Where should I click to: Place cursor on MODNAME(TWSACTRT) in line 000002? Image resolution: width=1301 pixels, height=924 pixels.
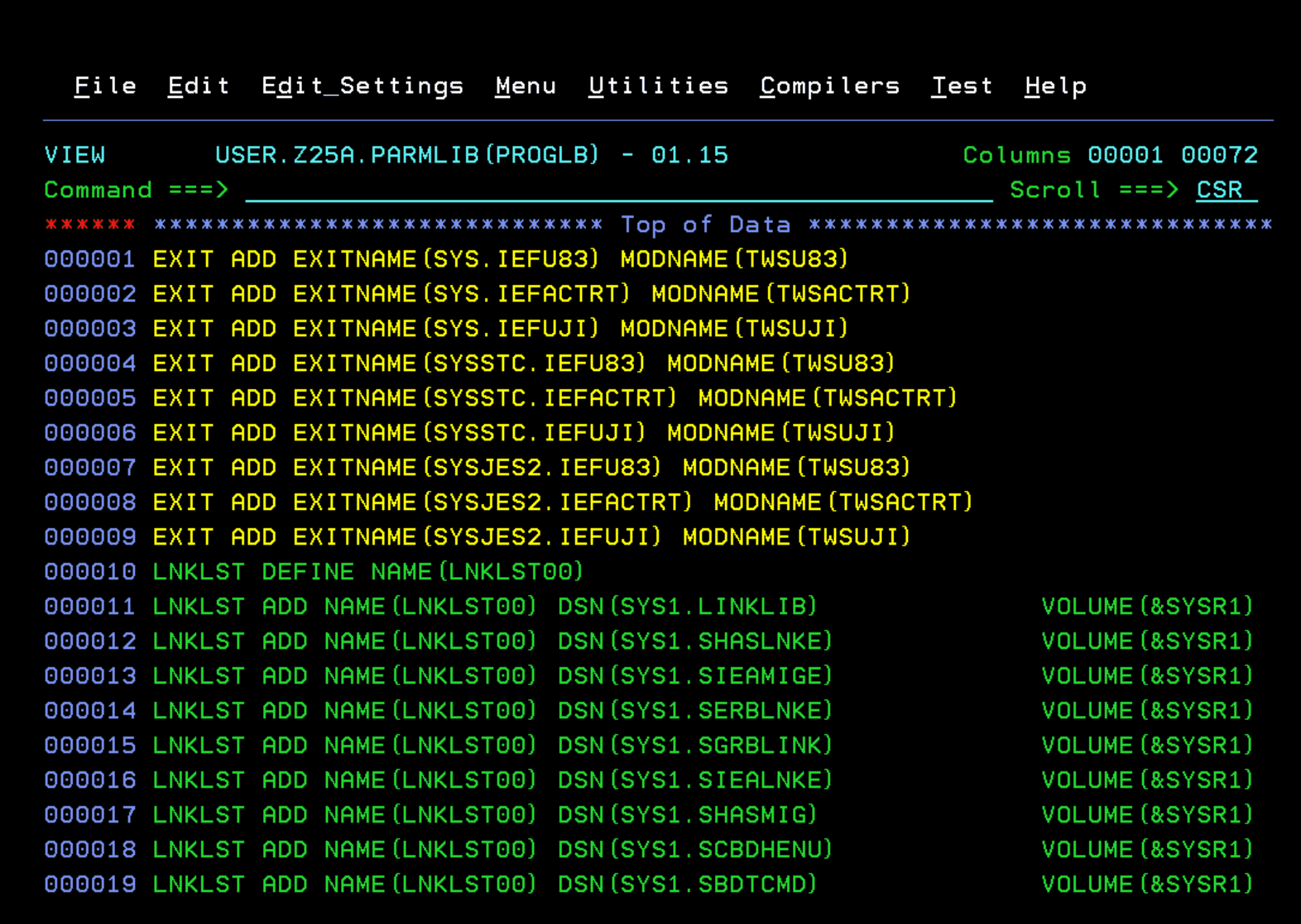(x=781, y=294)
